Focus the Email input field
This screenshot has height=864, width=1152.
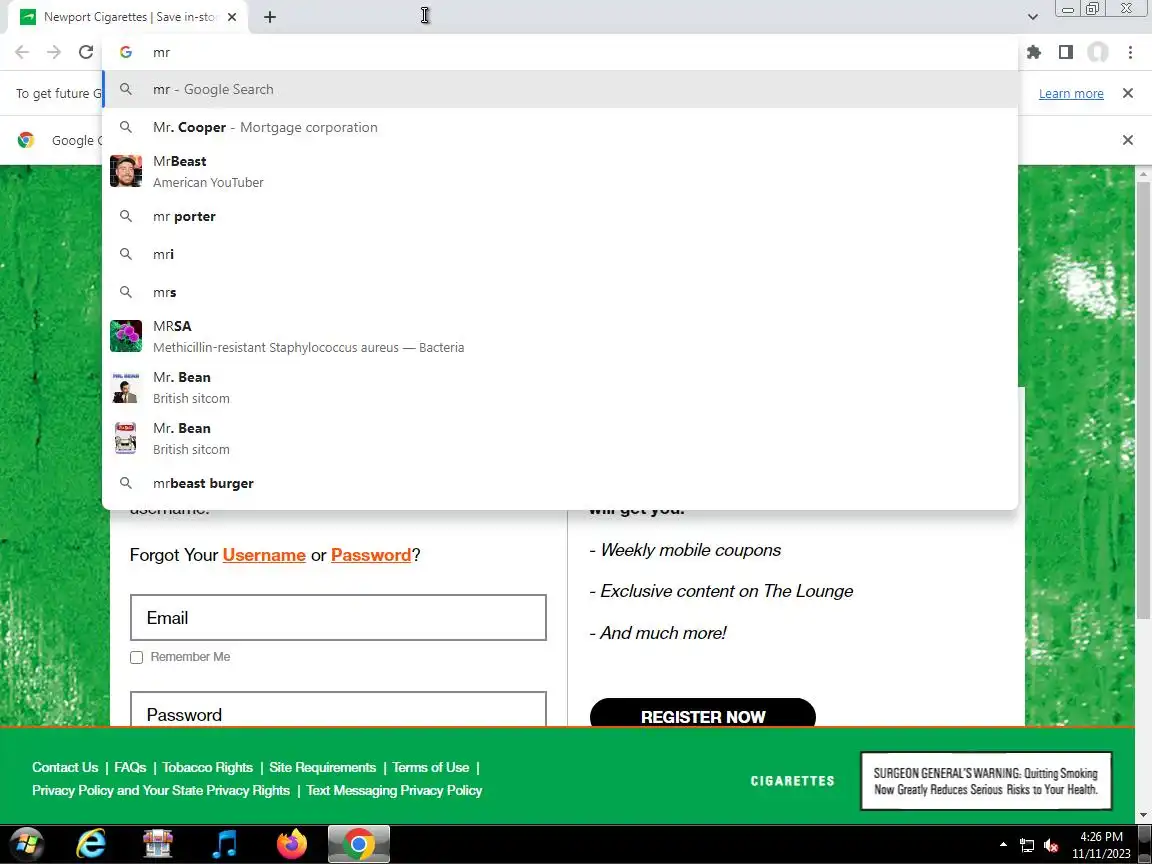338,618
